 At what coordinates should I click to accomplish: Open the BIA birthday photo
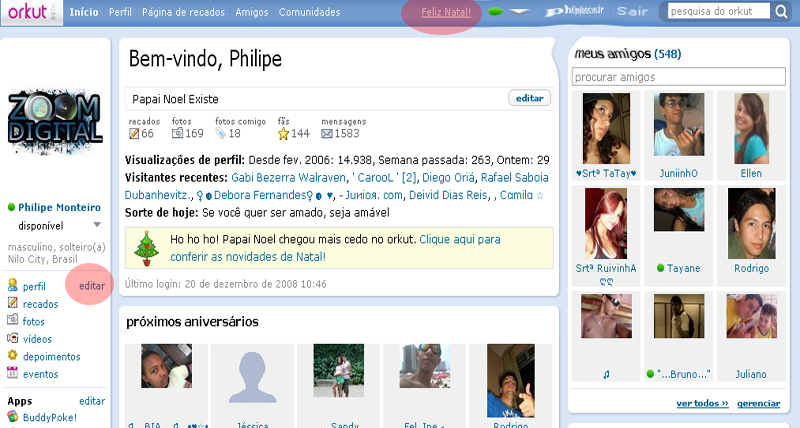(166, 366)
